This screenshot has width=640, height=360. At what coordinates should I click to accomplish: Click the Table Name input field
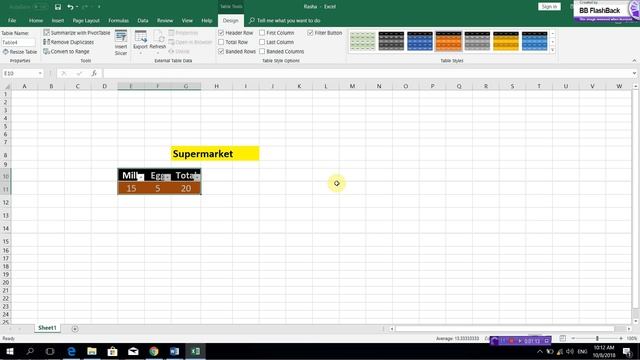tap(18, 42)
